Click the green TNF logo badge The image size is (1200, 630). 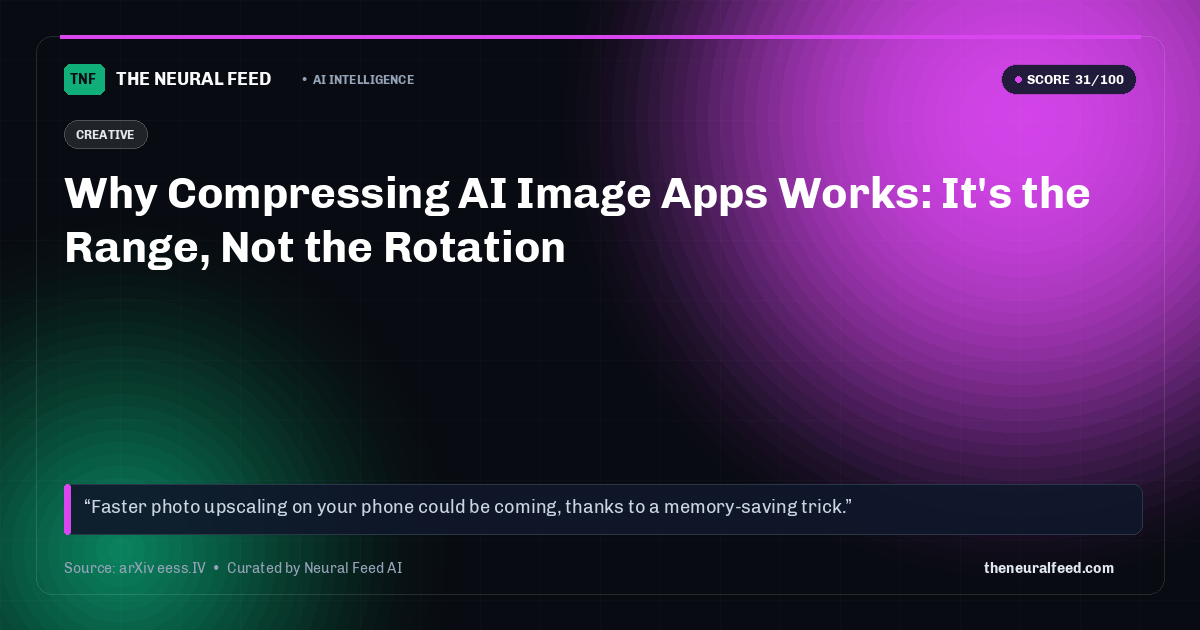(x=84, y=79)
